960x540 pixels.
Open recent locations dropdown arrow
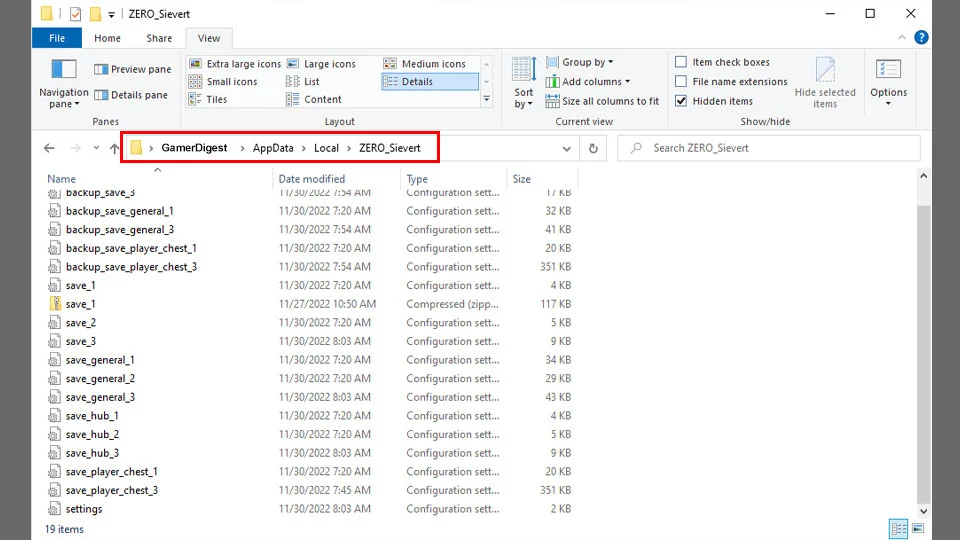(x=96, y=148)
